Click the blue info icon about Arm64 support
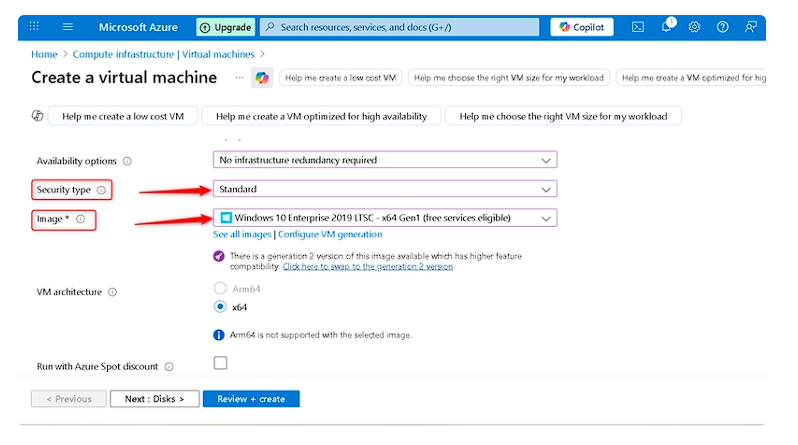This screenshot has width=798, height=445. (x=219, y=335)
